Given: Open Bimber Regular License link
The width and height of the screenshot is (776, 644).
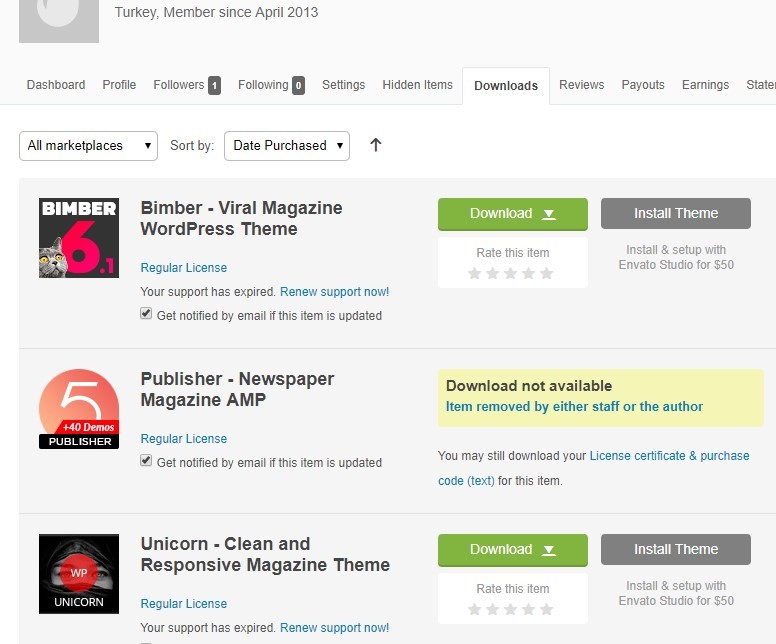Looking at the screenshot, I should [184, 268].
